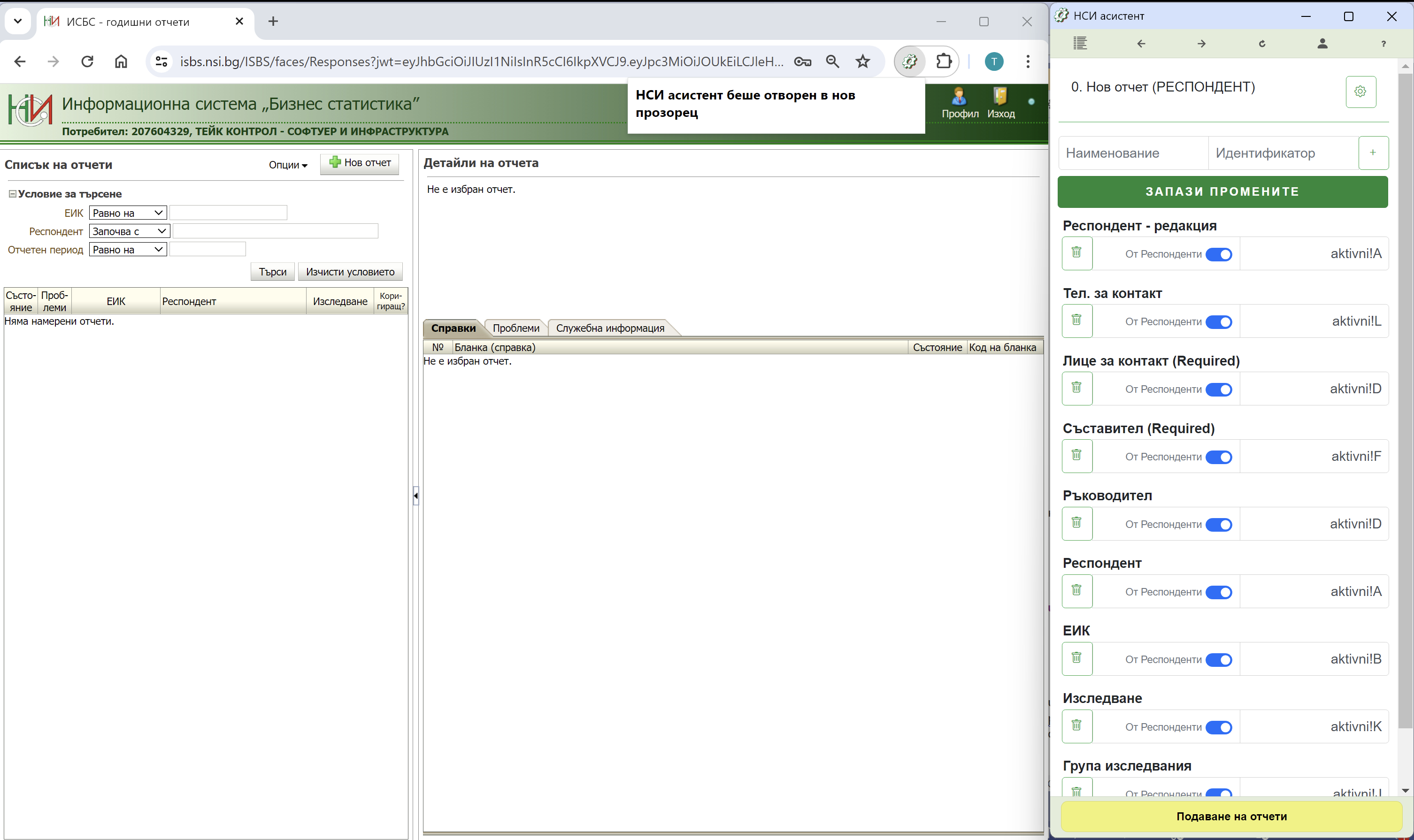Click the Идентификатор input in assistant
This screenshot has width=1414, height=840.
1283,153
